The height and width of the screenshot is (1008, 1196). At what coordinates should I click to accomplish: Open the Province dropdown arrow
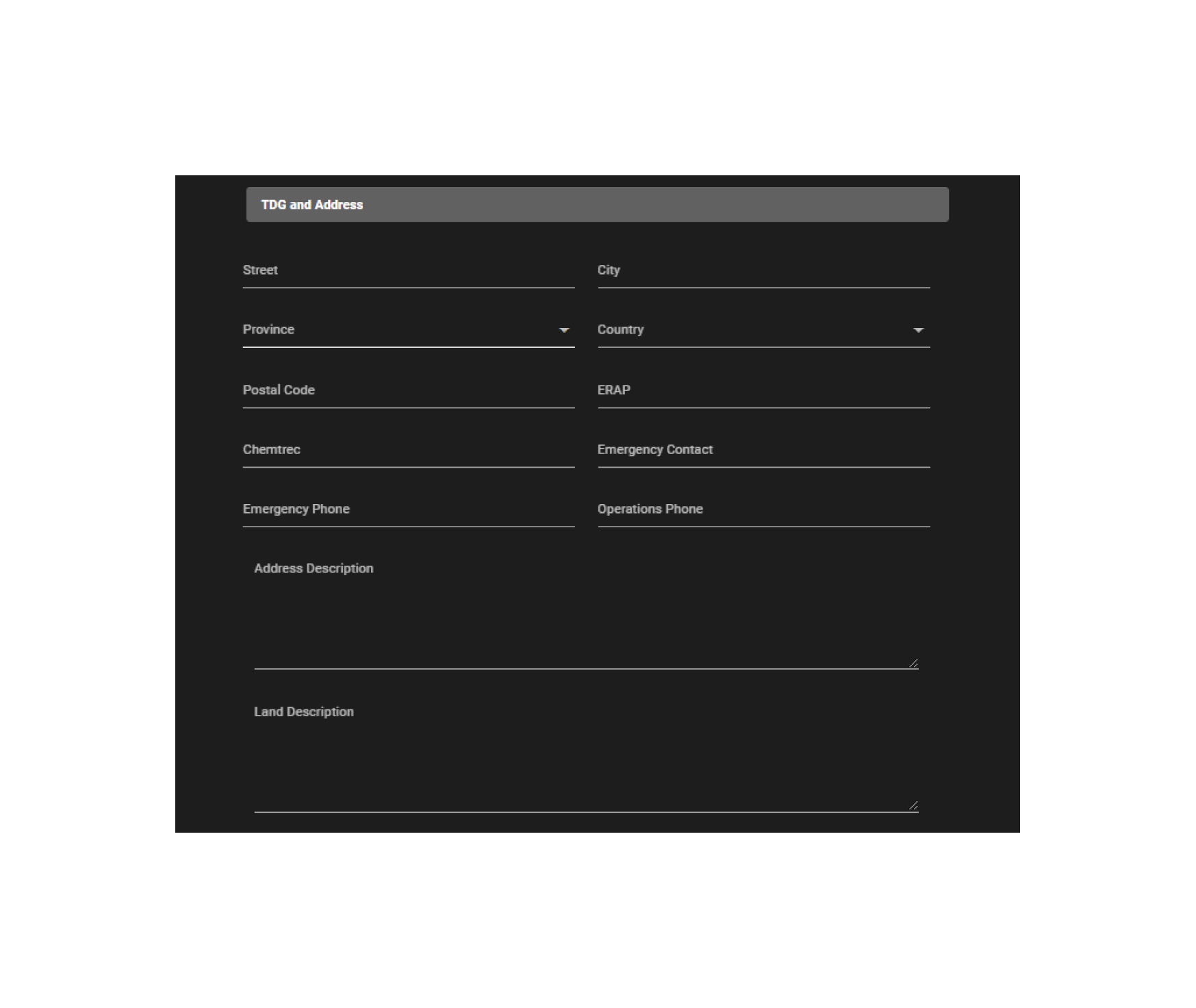tap(564, 330)
